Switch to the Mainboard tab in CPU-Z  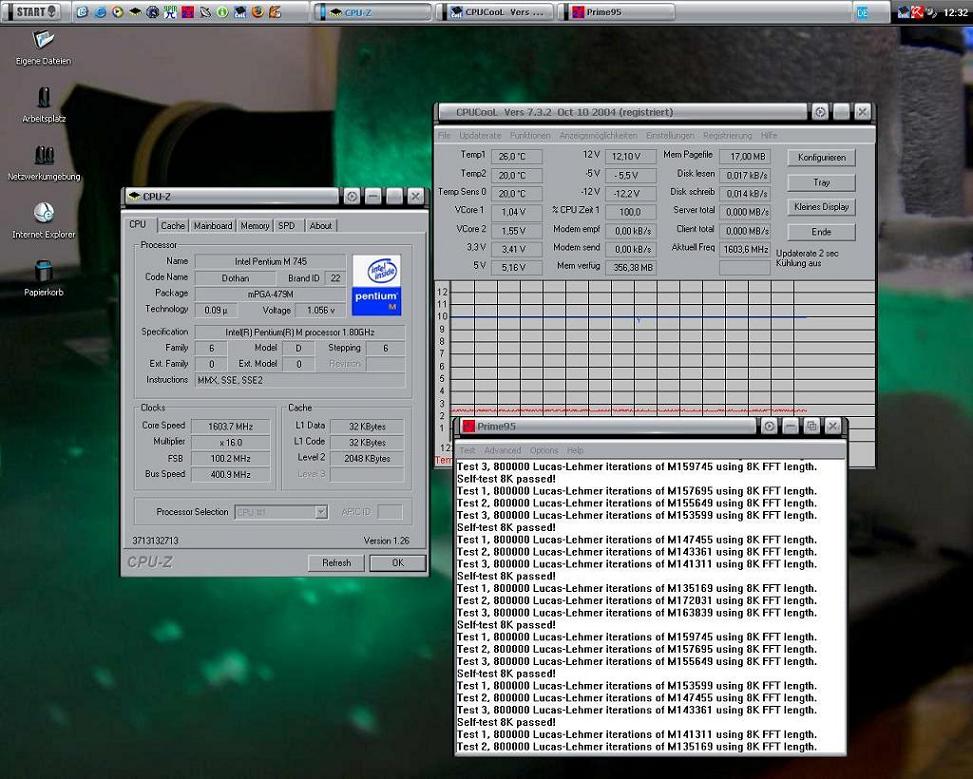(212, 226)
